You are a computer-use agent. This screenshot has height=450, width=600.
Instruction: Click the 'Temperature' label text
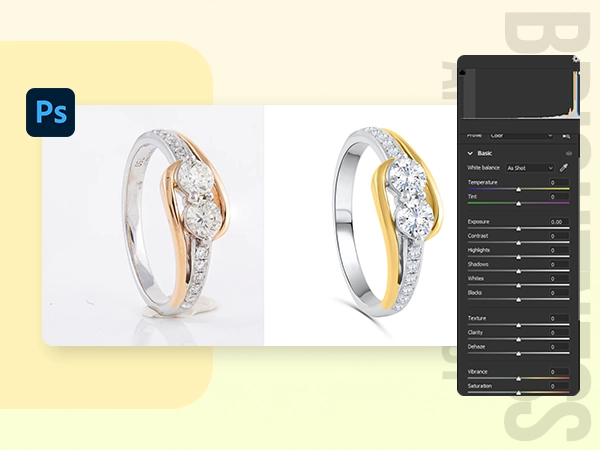(483, 182)
